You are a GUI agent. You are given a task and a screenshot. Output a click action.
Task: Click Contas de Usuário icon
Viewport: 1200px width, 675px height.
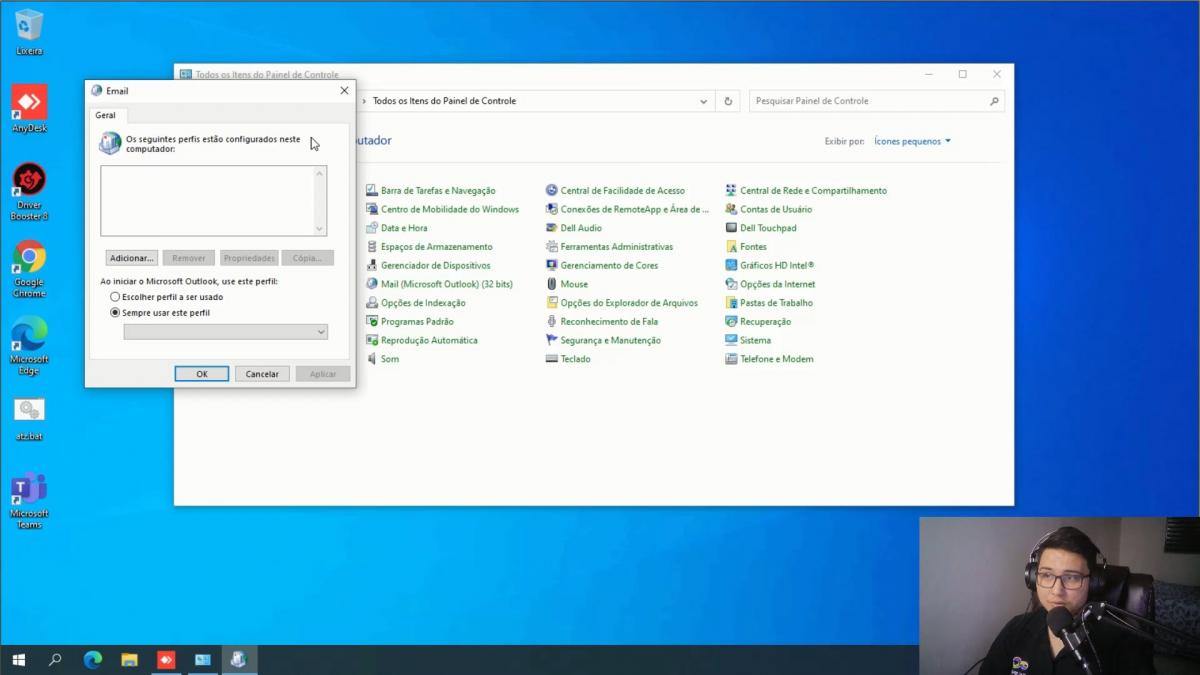(732, 209)
